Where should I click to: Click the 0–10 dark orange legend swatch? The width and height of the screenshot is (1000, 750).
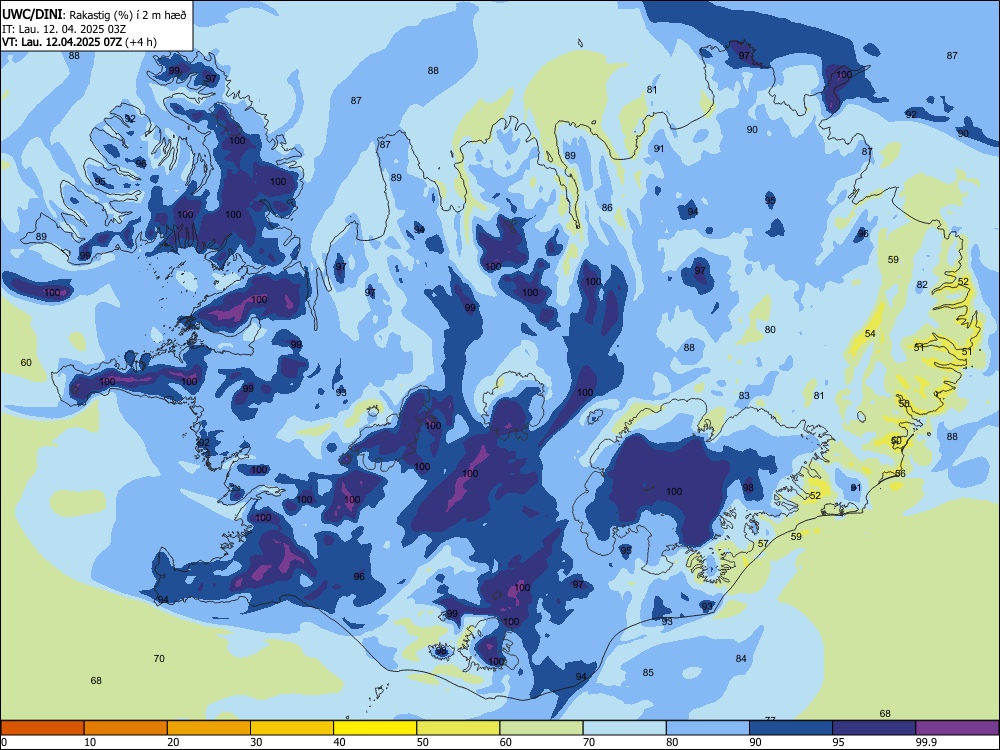42,728
